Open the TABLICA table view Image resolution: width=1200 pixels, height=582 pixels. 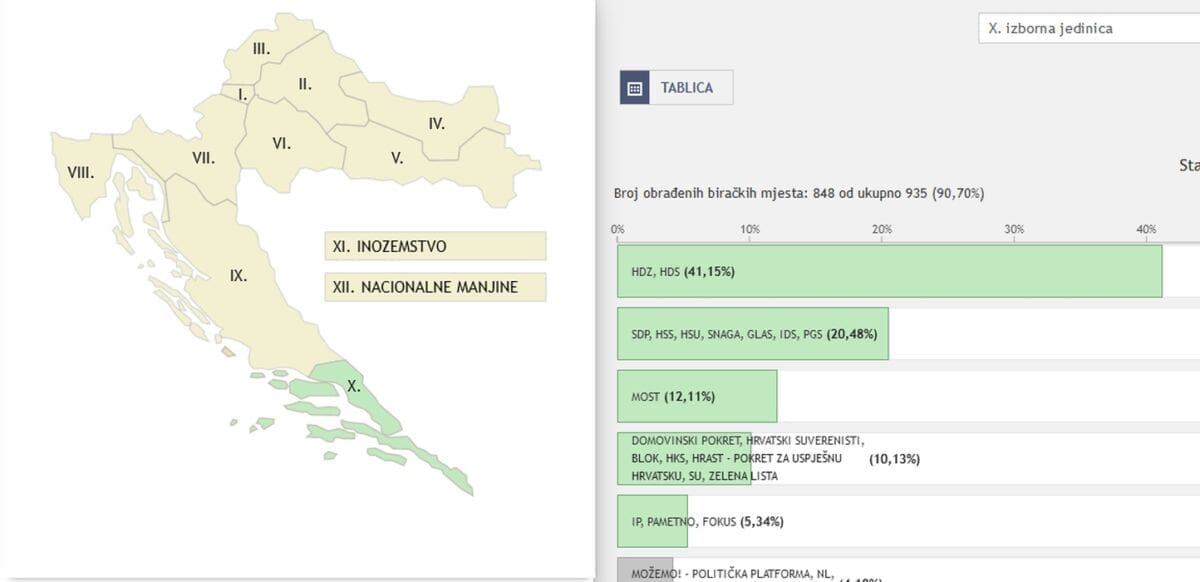click(686, 88)
